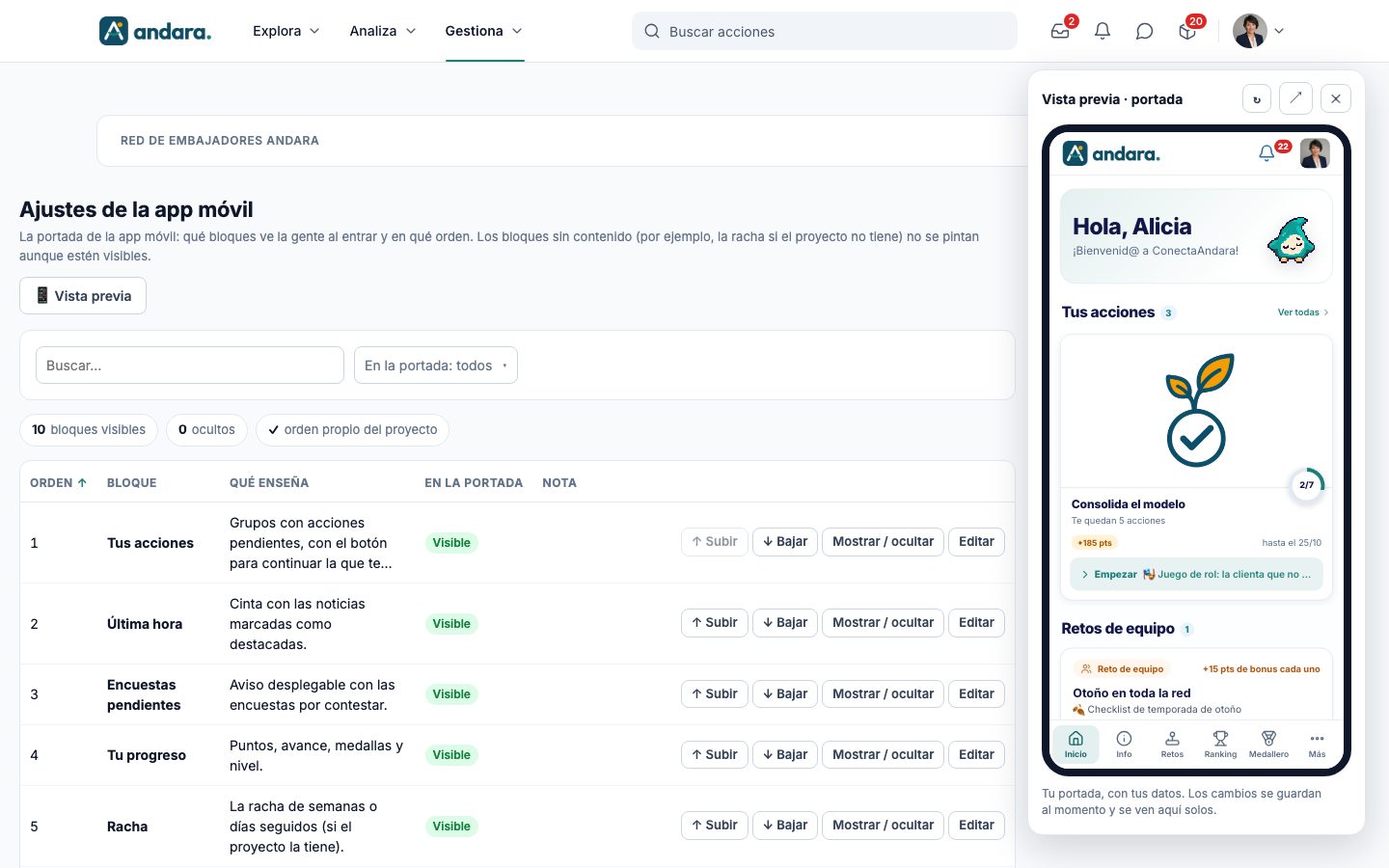The width and height of the screenshot is (1389, 868).
Task: Toggle visibility of Última hora block
Action: (883, 623)
